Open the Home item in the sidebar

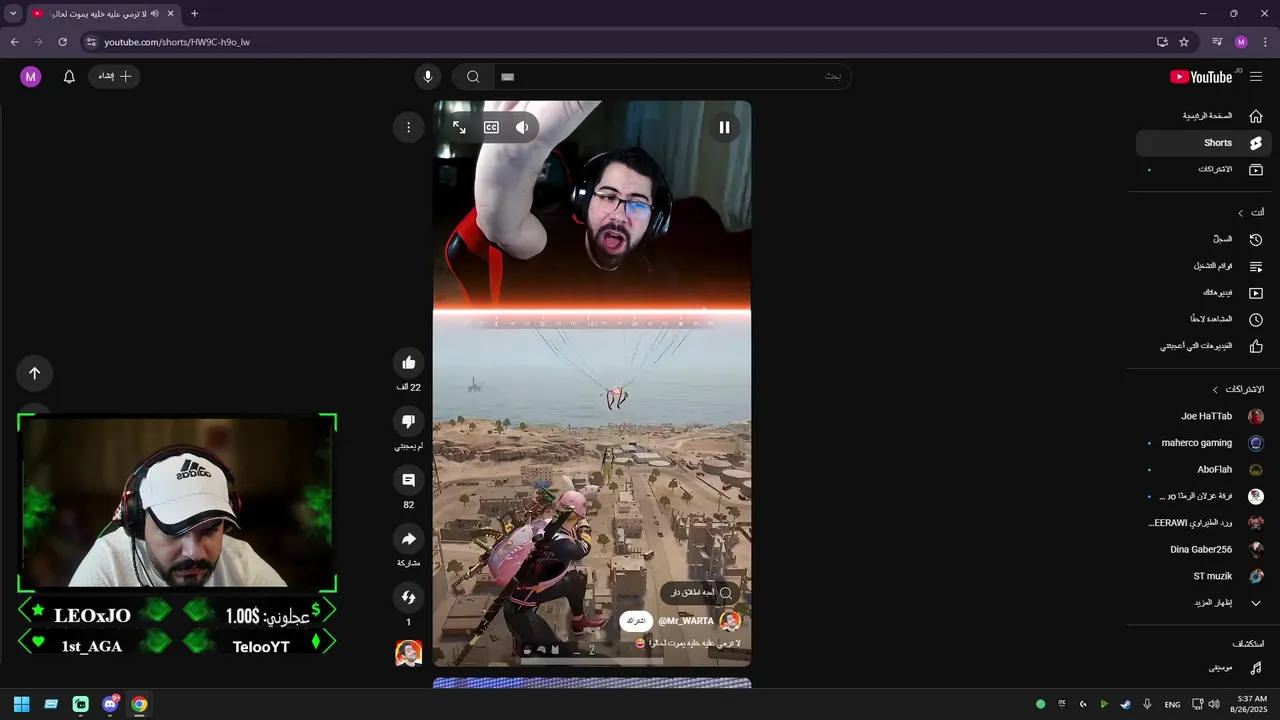coord(1204,116)
